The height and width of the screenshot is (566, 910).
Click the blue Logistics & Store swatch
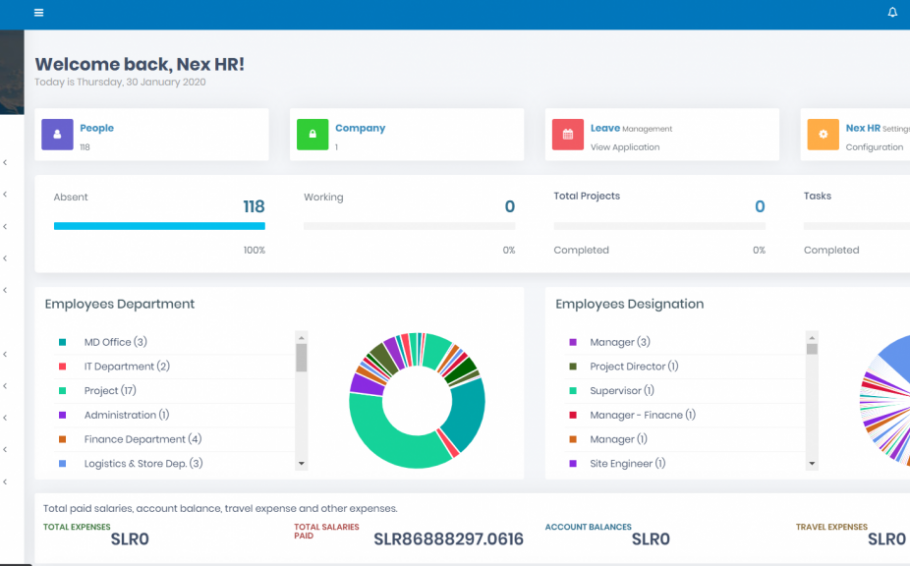tap(62, 464)
